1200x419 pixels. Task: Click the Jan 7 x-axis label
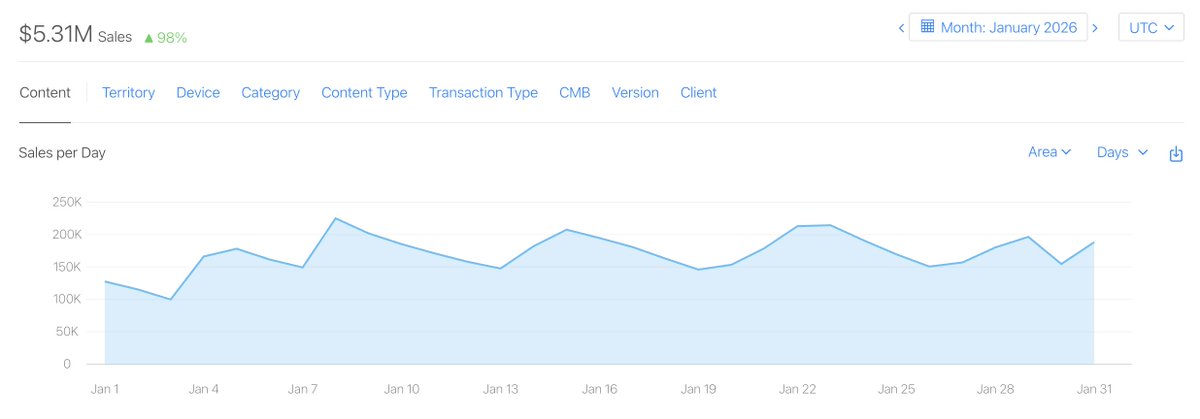click(302, 389)
